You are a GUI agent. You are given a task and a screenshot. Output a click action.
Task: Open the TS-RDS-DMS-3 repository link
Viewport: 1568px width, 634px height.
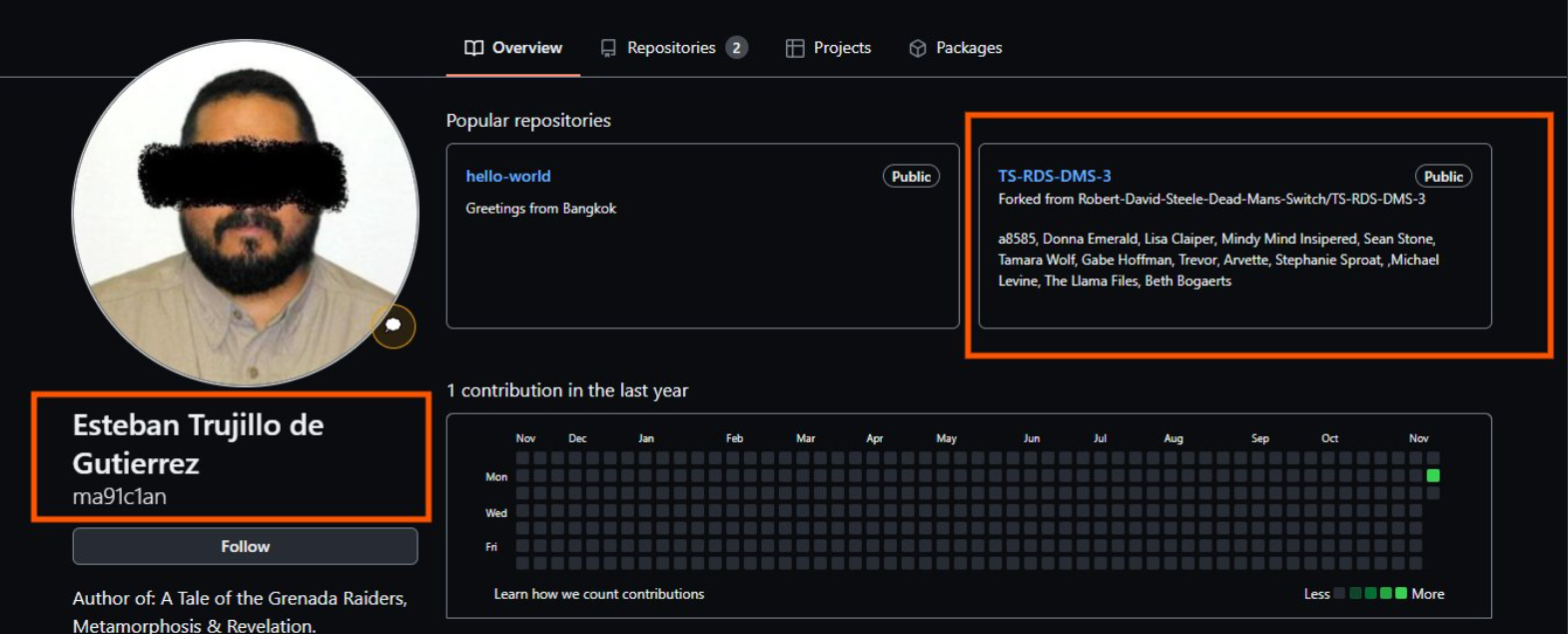tap(1055, 176)
